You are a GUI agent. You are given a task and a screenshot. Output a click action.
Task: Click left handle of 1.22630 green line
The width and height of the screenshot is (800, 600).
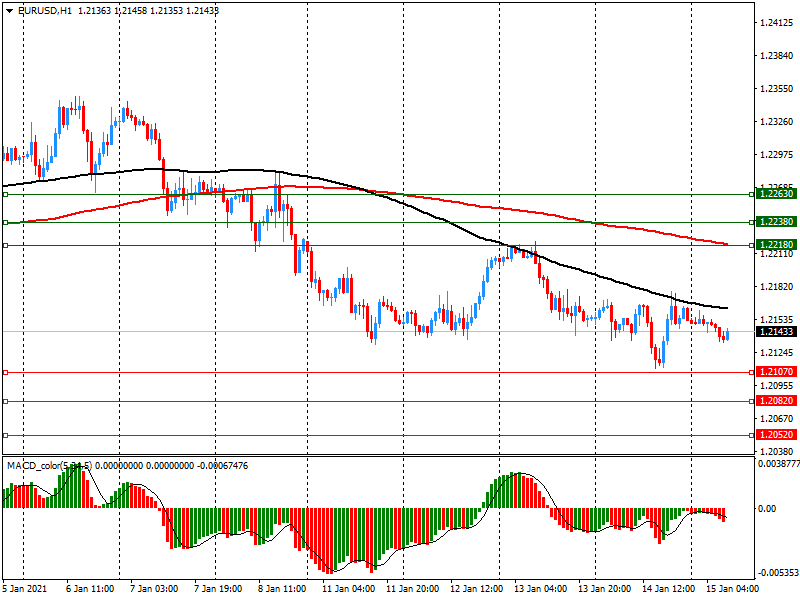[5, 195]
